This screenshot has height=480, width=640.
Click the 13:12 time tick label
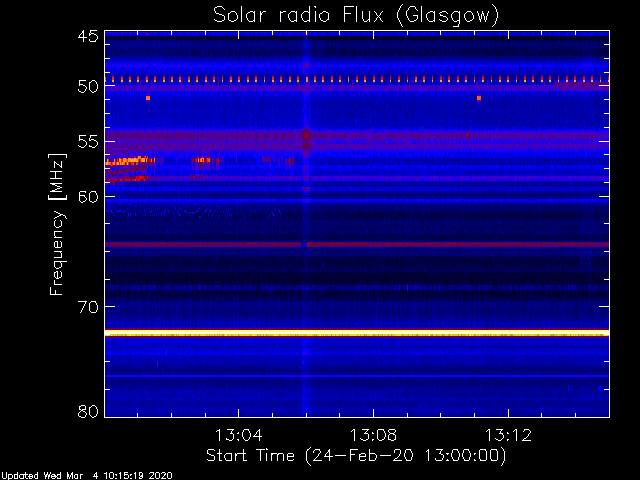coord(508,435)
